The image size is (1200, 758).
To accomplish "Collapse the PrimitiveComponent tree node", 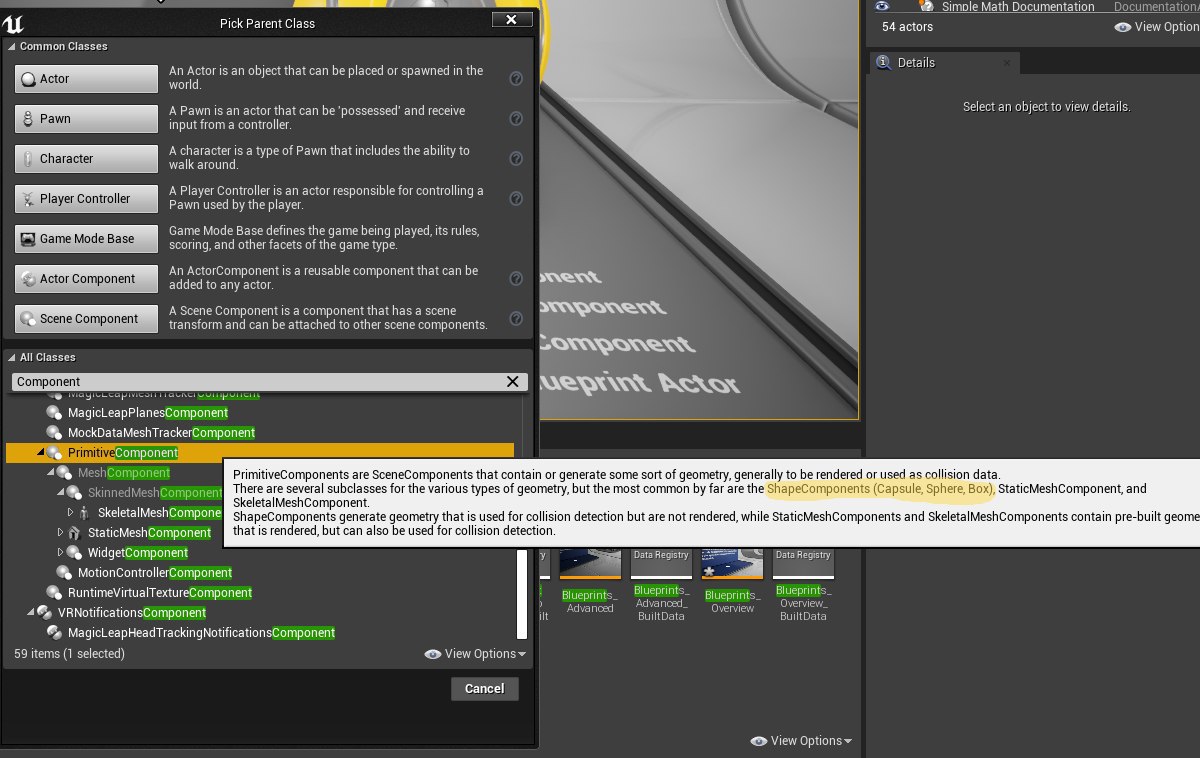I will (x=41, y=453).
